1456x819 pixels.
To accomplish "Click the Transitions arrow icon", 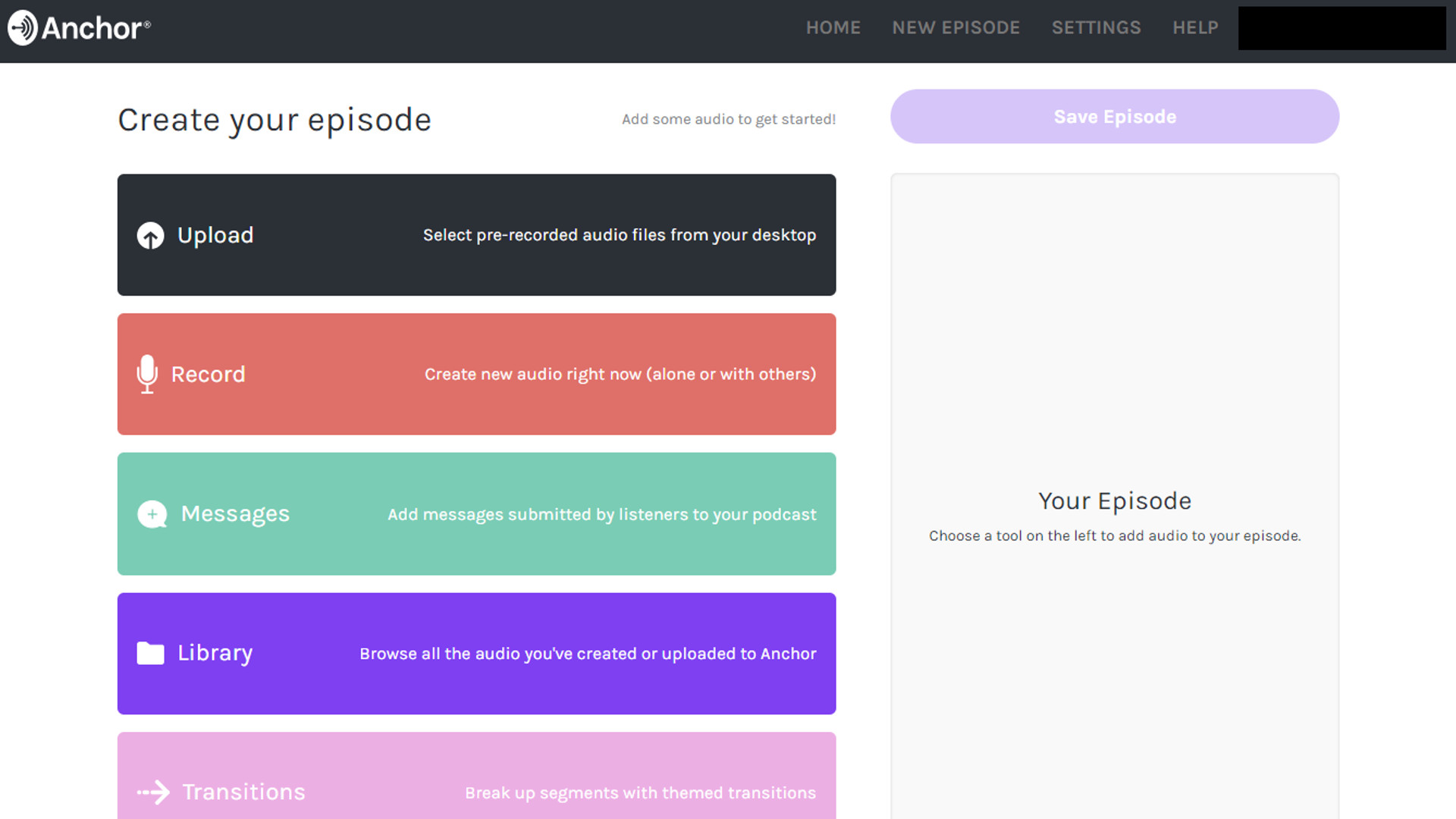I will click(x=153, y=792).
